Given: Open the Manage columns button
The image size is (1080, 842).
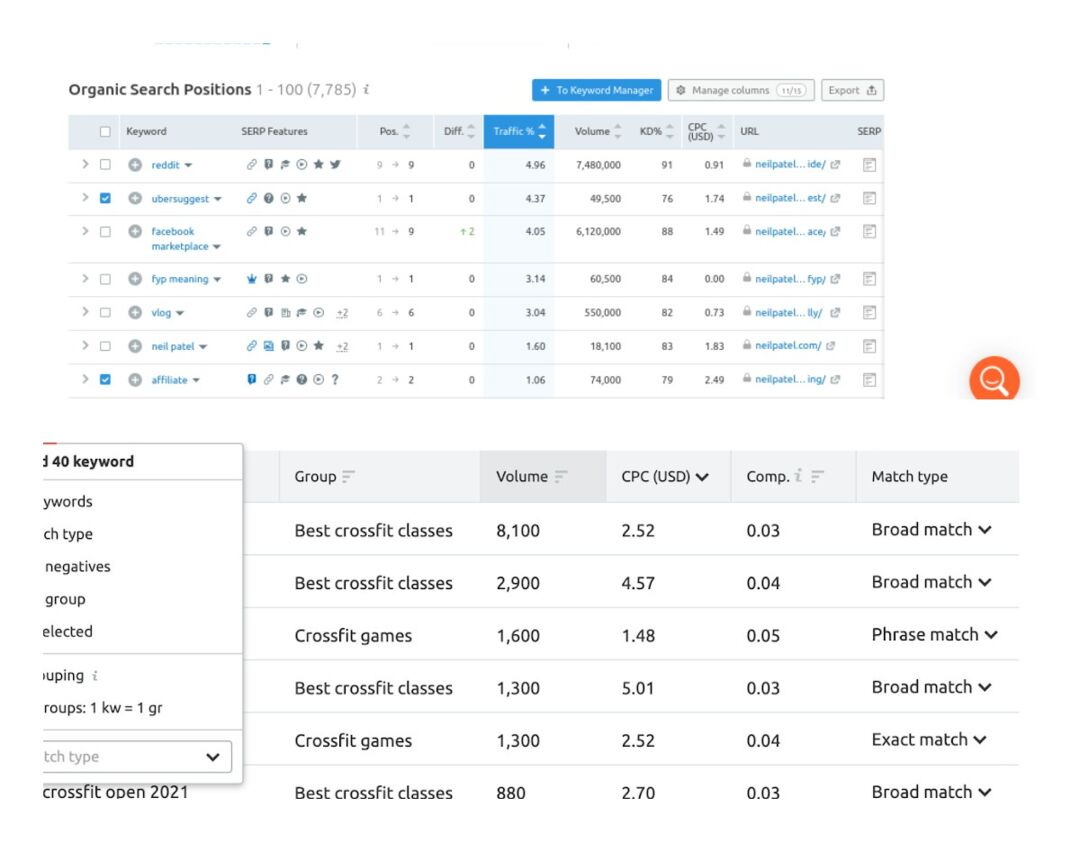Looking at the screenshot, I should 741,90.
